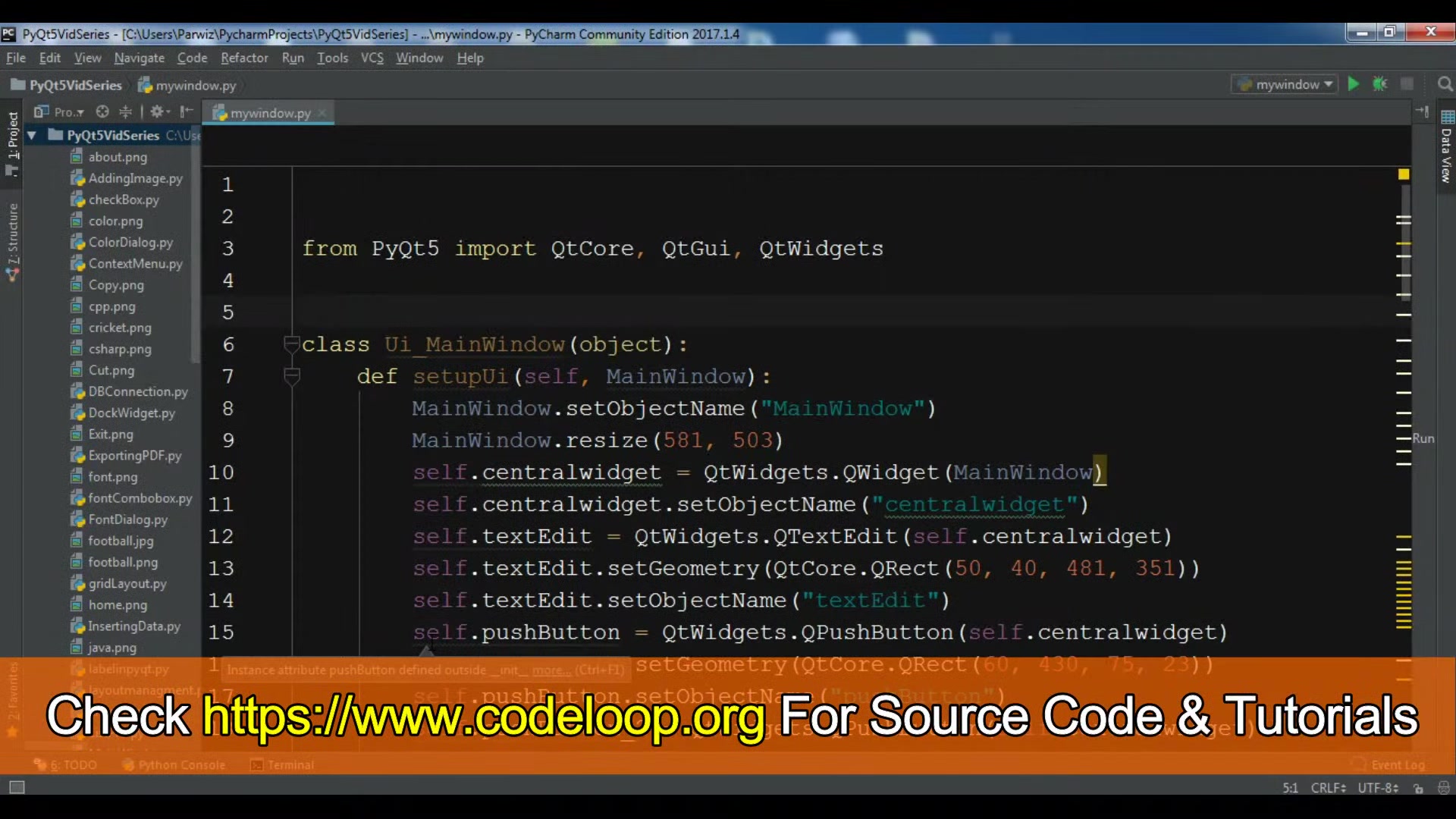The height and width of the screenshot is (819, 1456).
Task: Open the Data View side panel
Action: [1446, 148]
